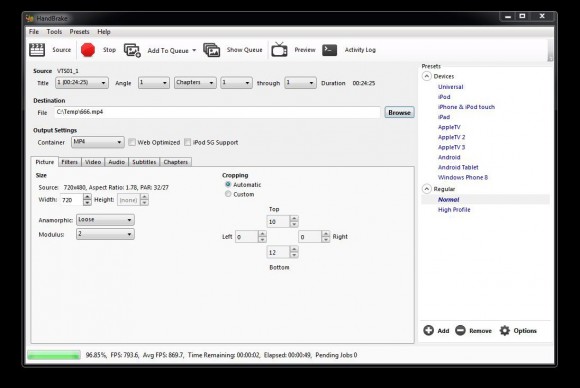Enable the Web Optimized checkbox
The width and height of the screenshot is (580, 388).
(132, 142)
